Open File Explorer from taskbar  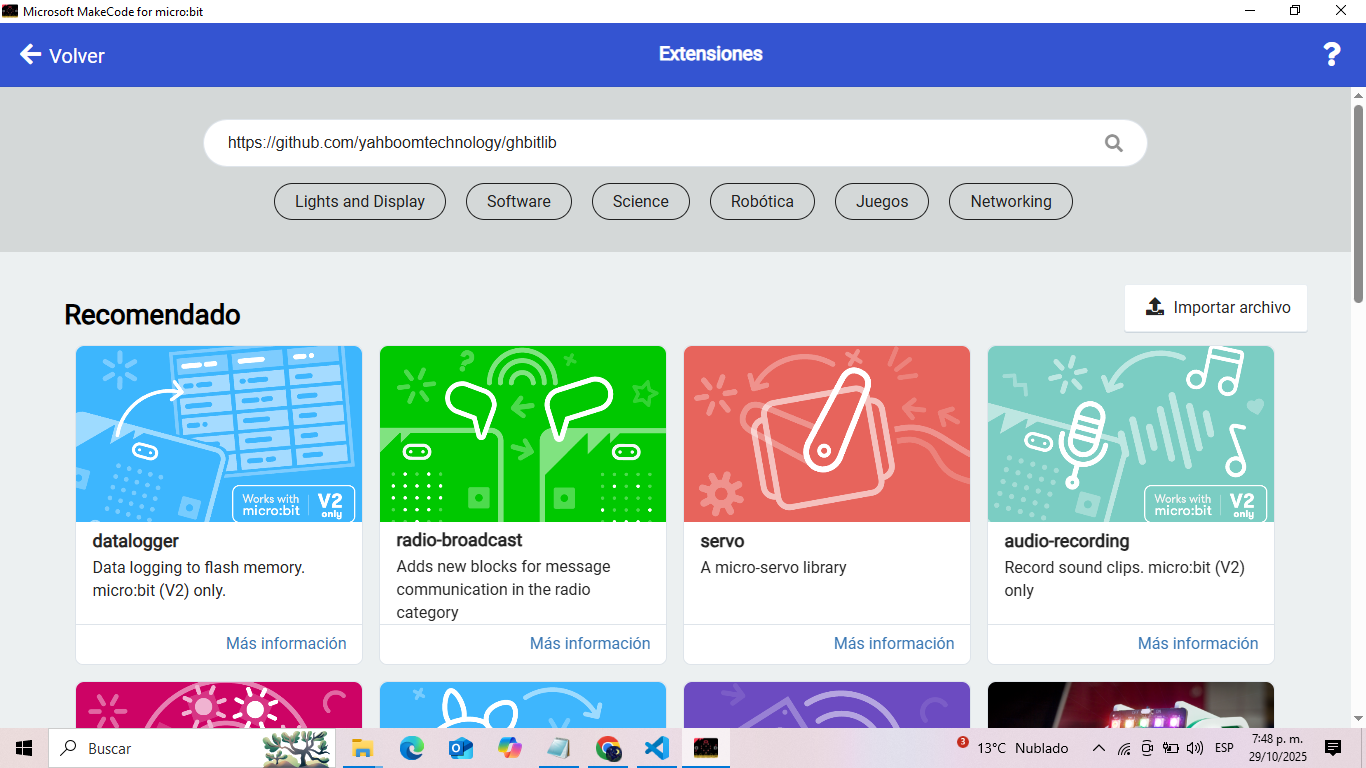[362, 748]
